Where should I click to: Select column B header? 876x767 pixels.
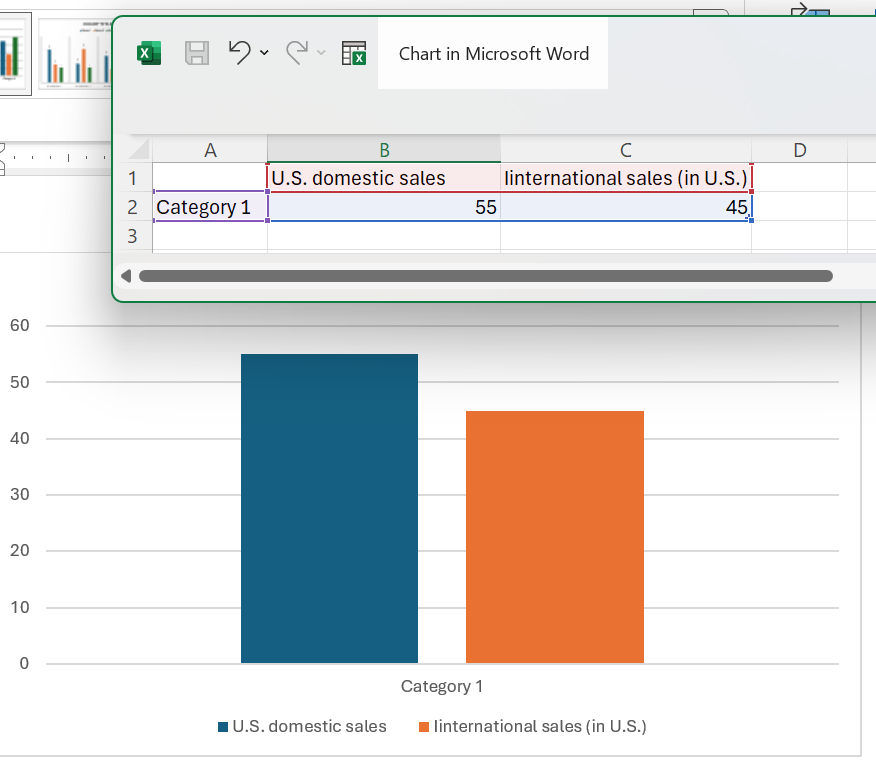pyautogui.click(x=384, y=150)
